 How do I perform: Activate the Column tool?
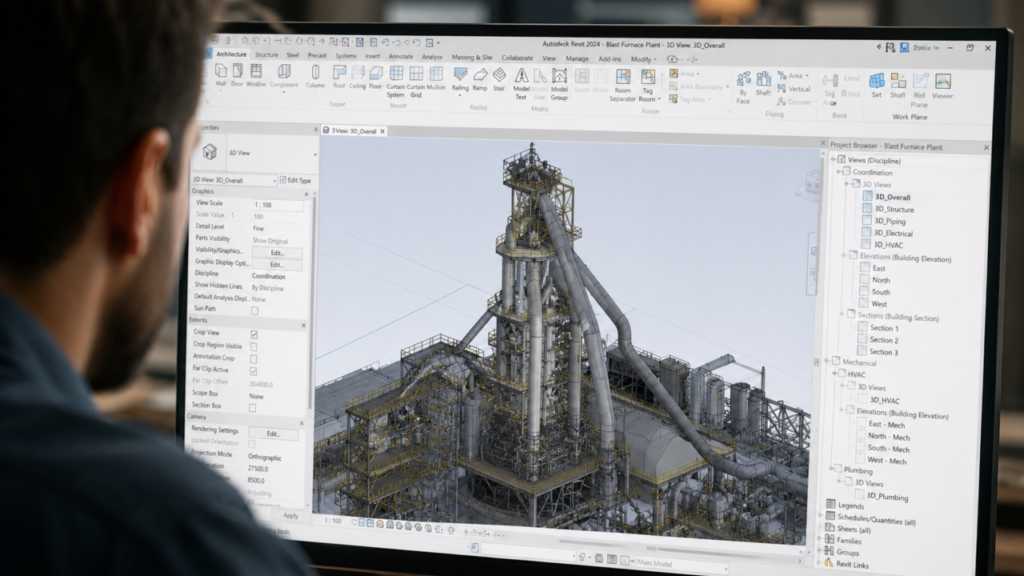click(x=315, y=76)
